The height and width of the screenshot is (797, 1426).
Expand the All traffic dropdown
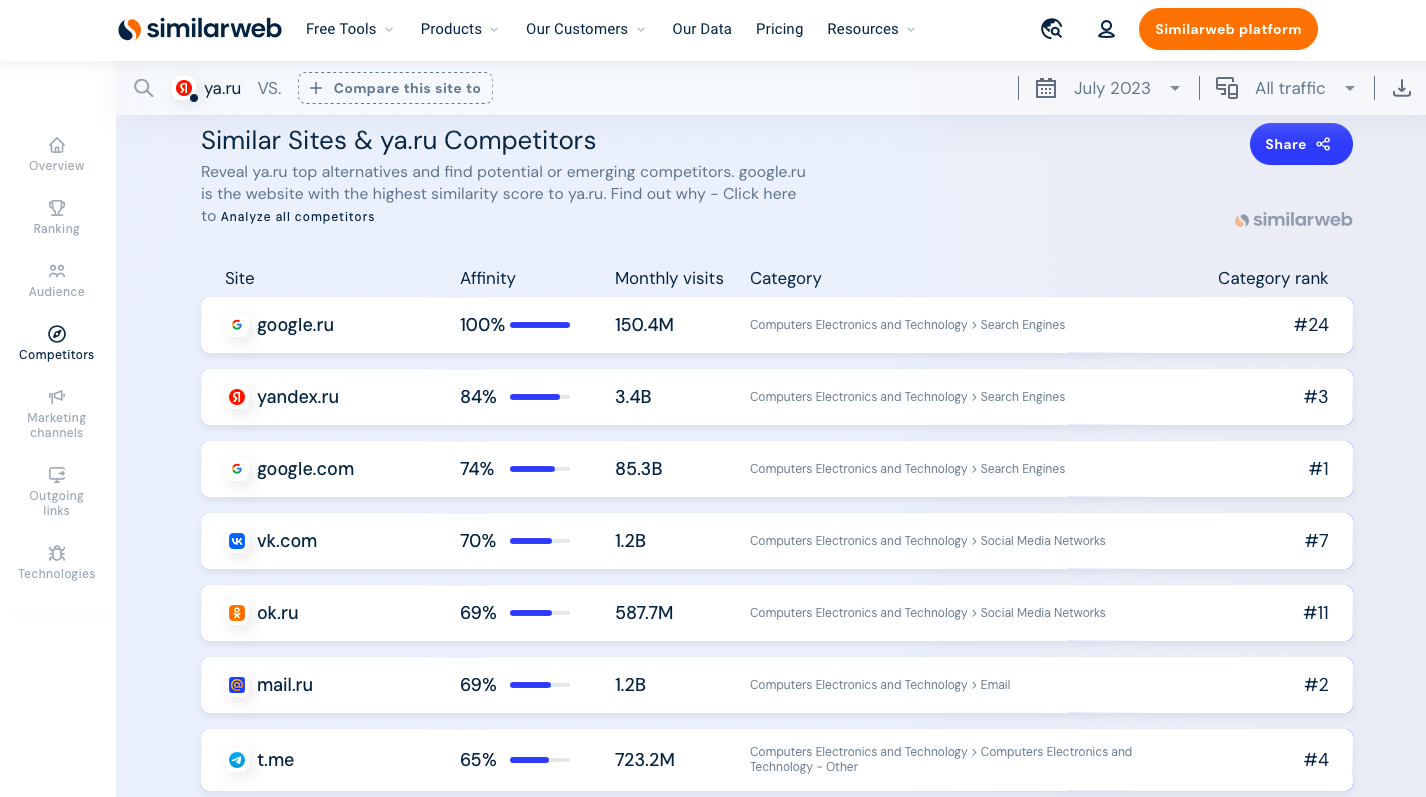(1286, 88)
